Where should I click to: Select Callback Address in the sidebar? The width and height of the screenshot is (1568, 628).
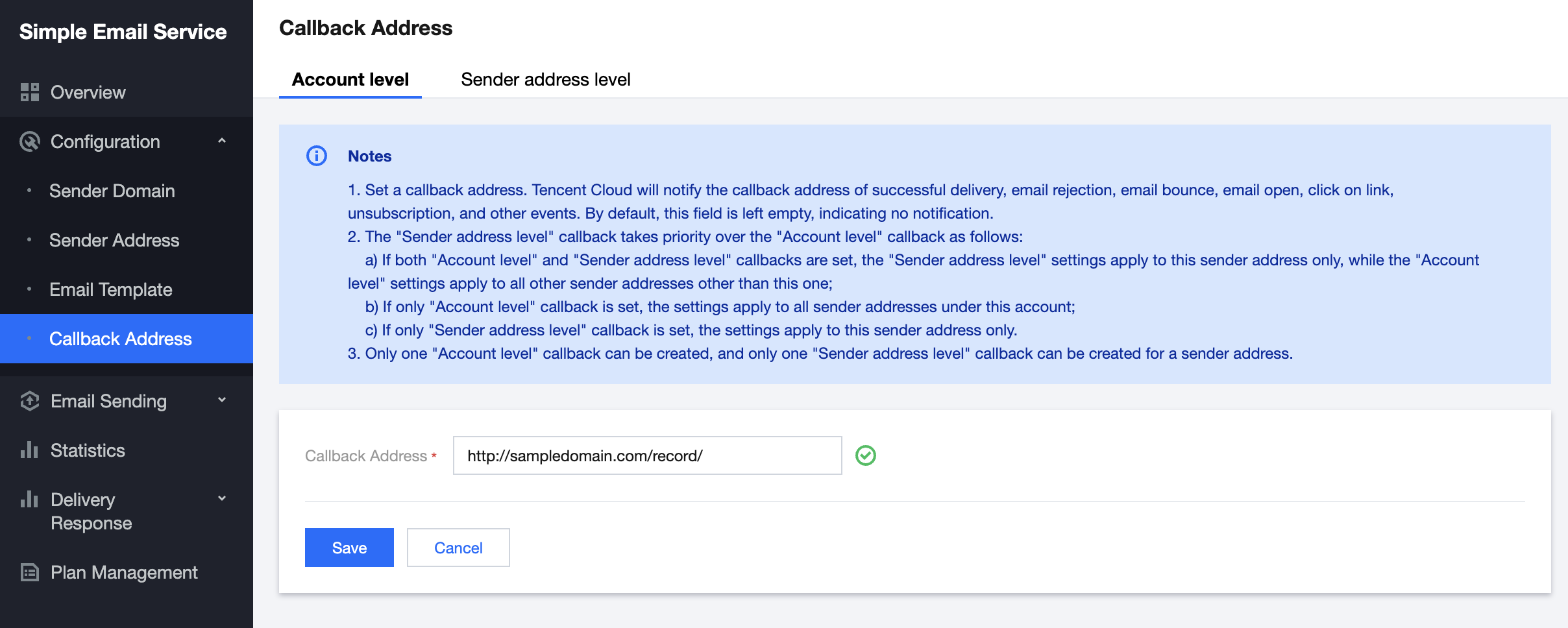click(x=121, y=339)
